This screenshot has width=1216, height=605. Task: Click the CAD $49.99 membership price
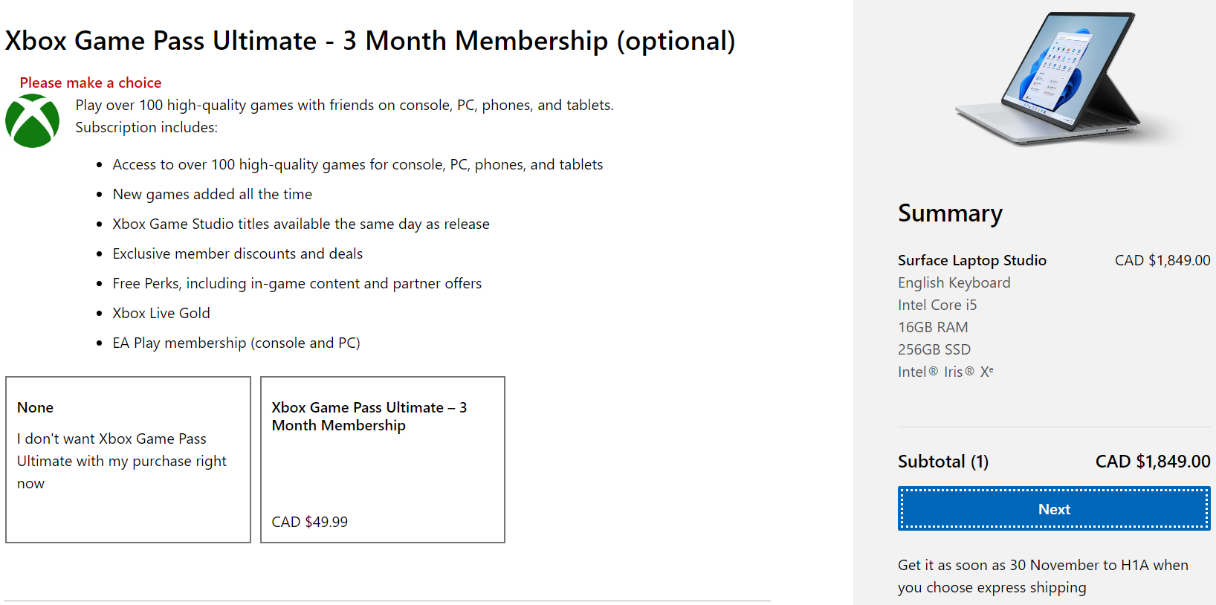(x=310, y=522)
